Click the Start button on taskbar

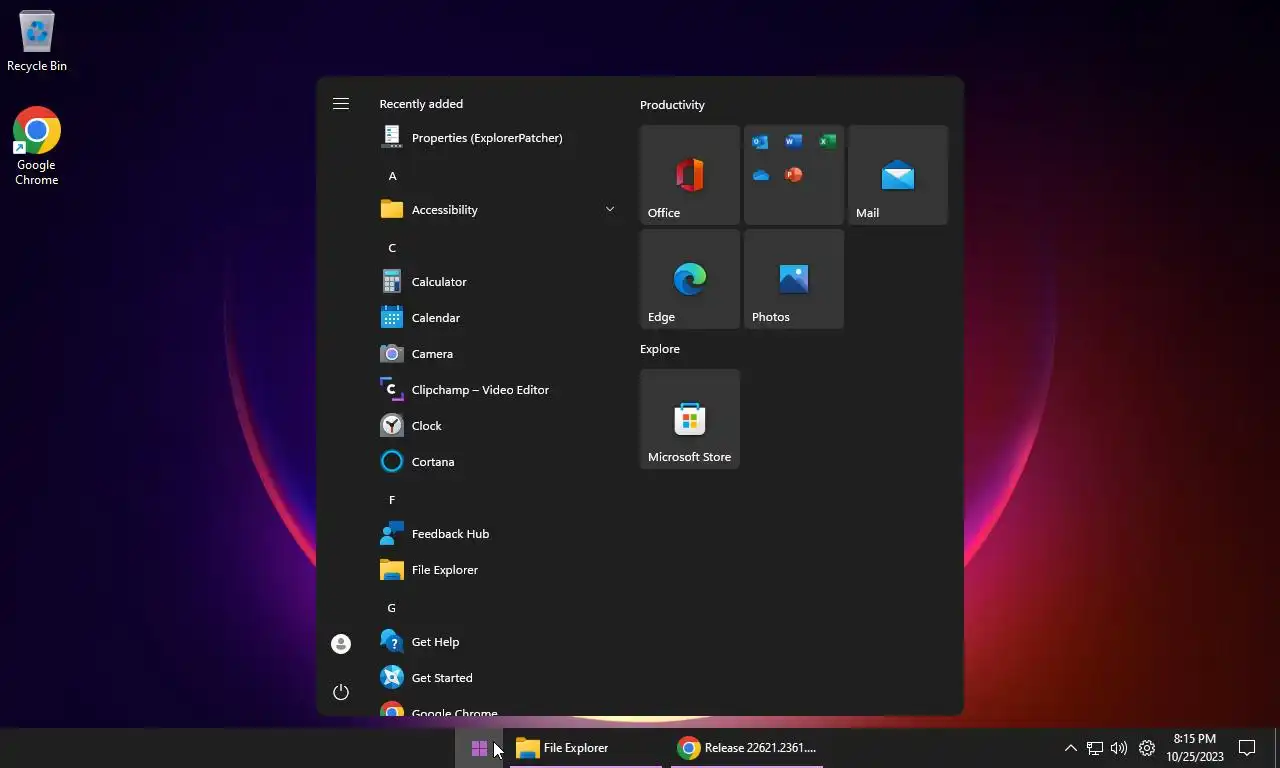tap(479, 748)
